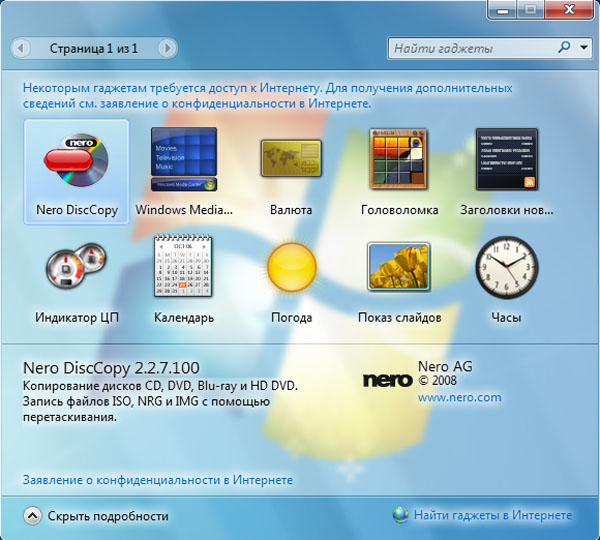This screenshot has height=540, width=600.
Task: Open Заявление о конфиденциальности в Интернете bottom link
Action: tap(158, 480)
